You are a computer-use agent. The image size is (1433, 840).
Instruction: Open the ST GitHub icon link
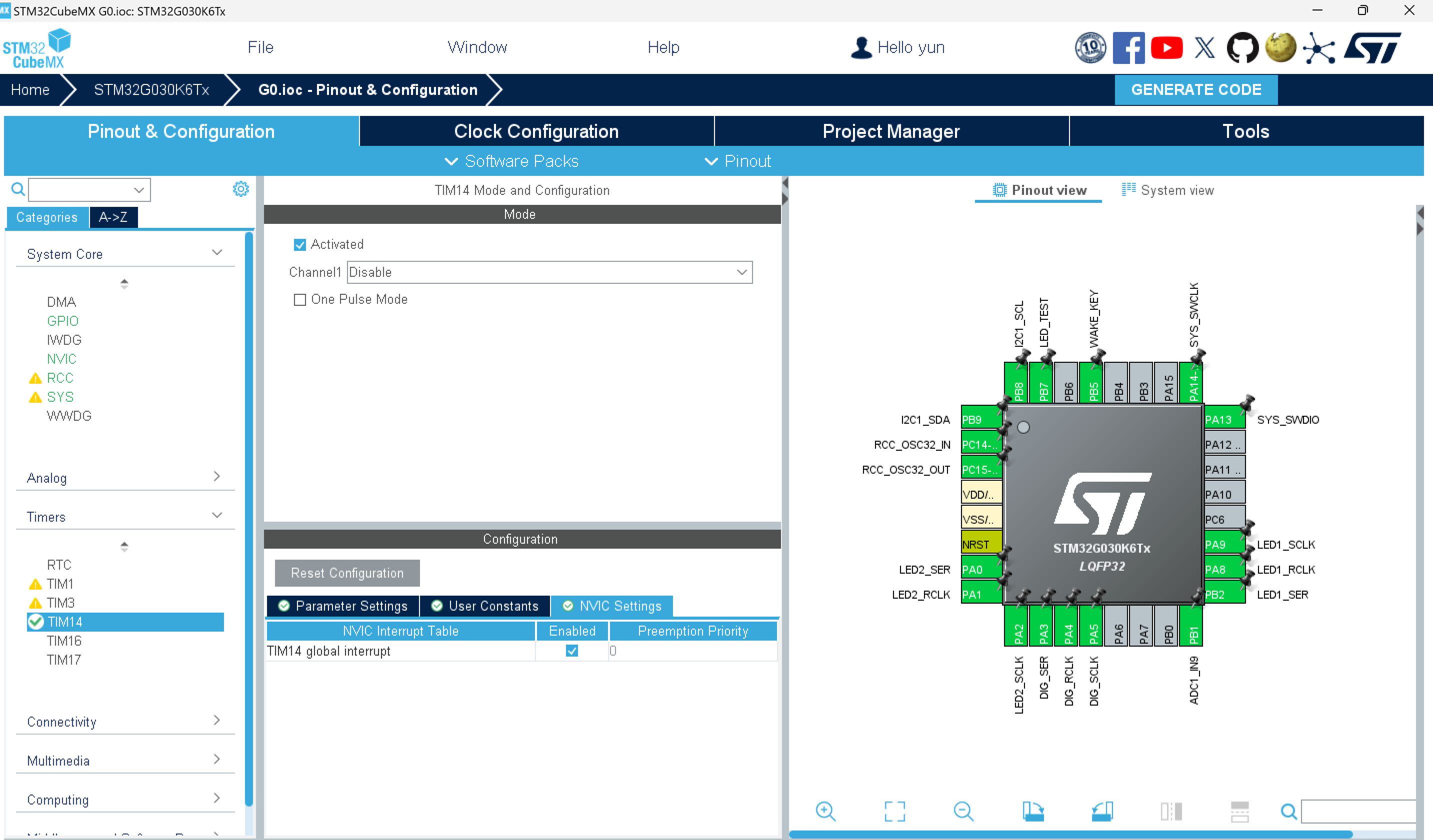(x=1242, y=47)
